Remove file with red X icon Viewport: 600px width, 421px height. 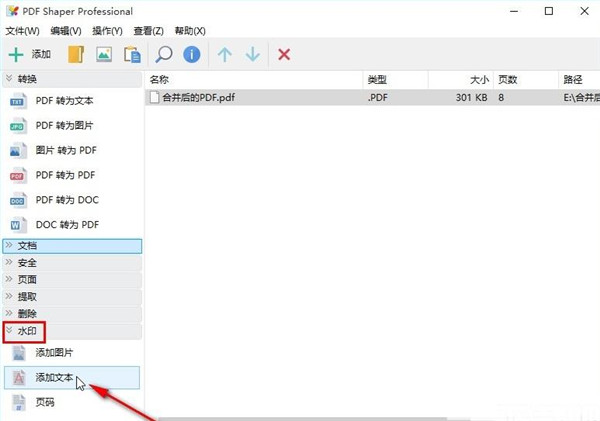(x=284, y=54)
